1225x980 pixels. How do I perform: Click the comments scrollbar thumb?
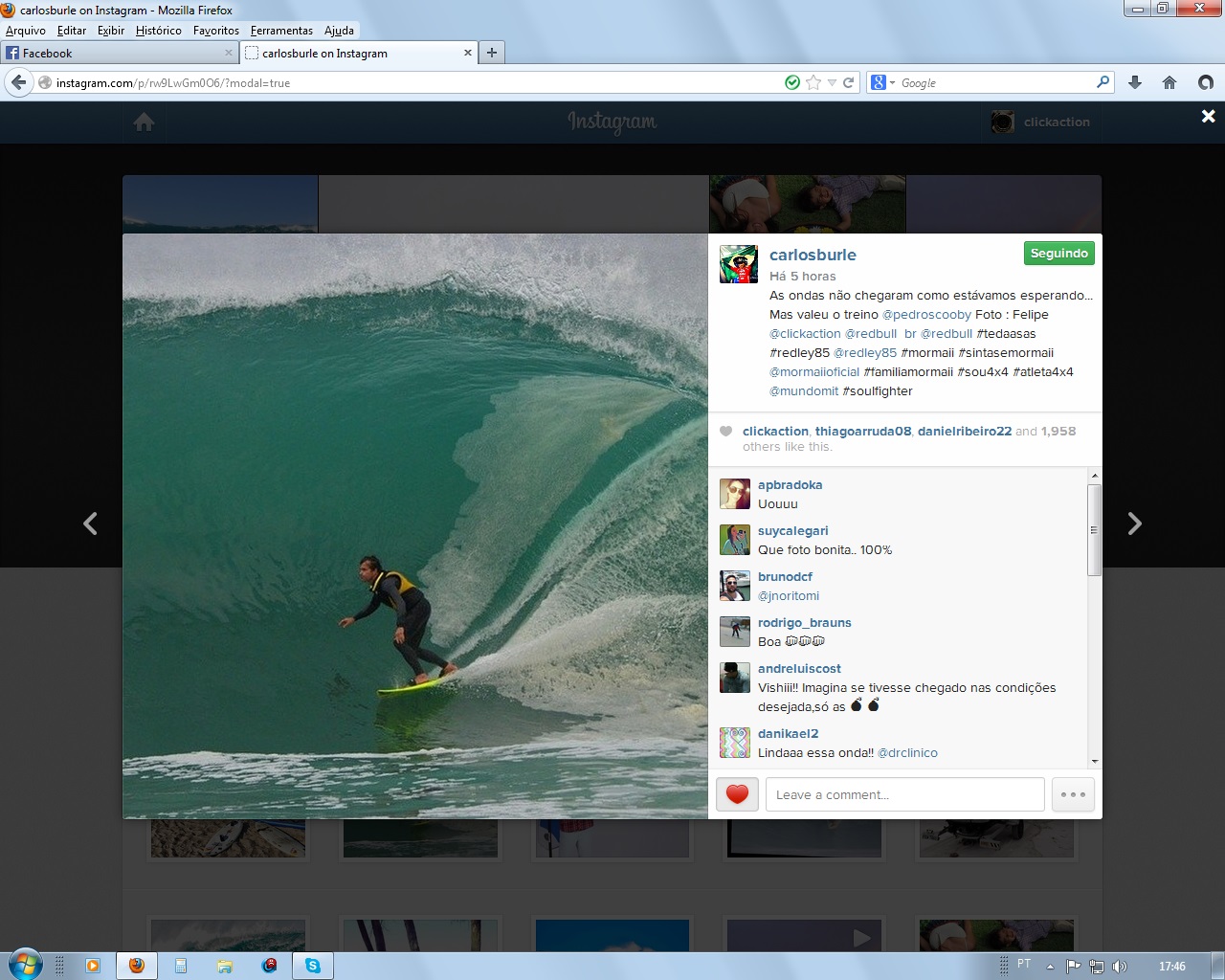(x=1094, y=530)
